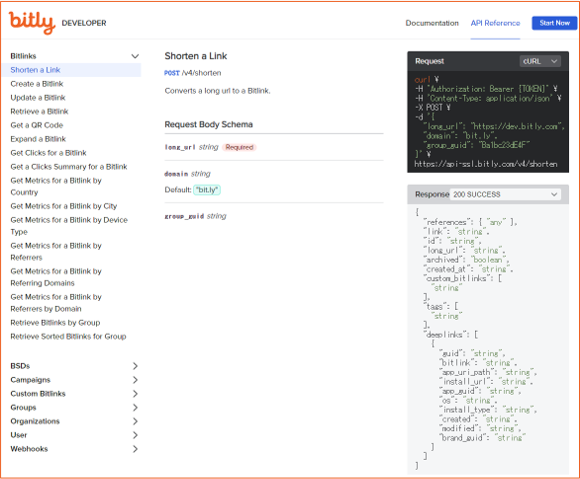Viewport: 580px width, 479px height.
Task: Click the Content-Type header line
Action: [x=488, y=98]
